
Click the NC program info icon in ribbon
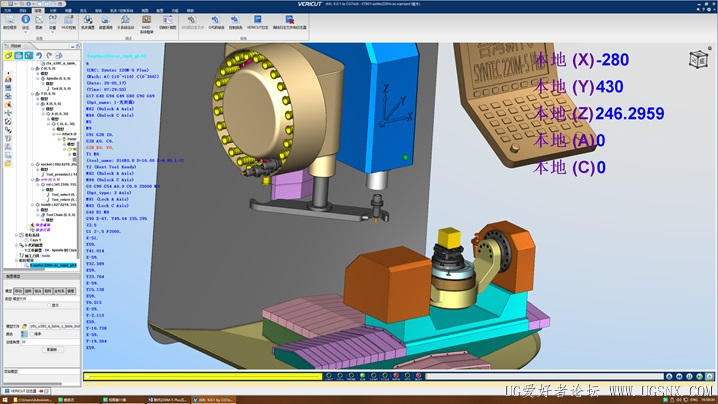pyautogui.click(x=10, y=22)
